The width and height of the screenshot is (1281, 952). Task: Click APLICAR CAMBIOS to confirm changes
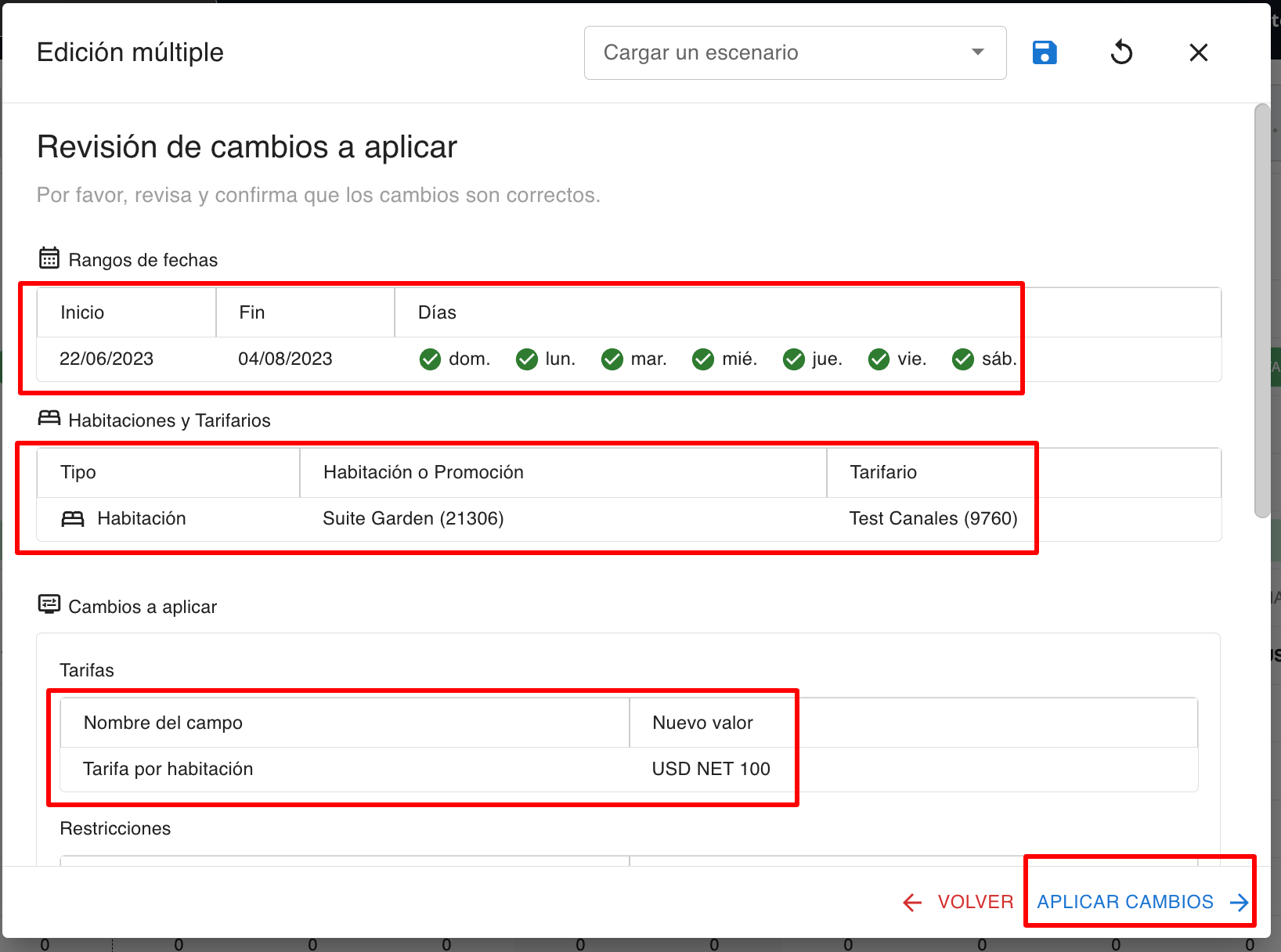[1125, 902]
